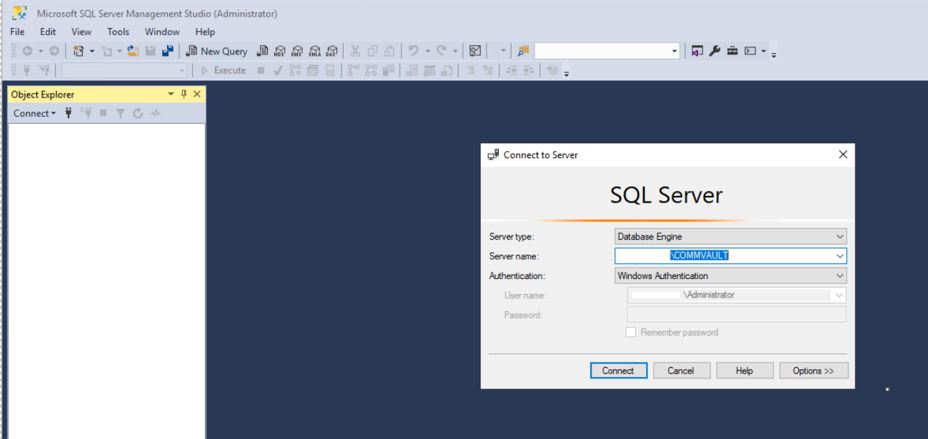
Task: Click the disabled Password field
Action: click(x=736, y=314)
